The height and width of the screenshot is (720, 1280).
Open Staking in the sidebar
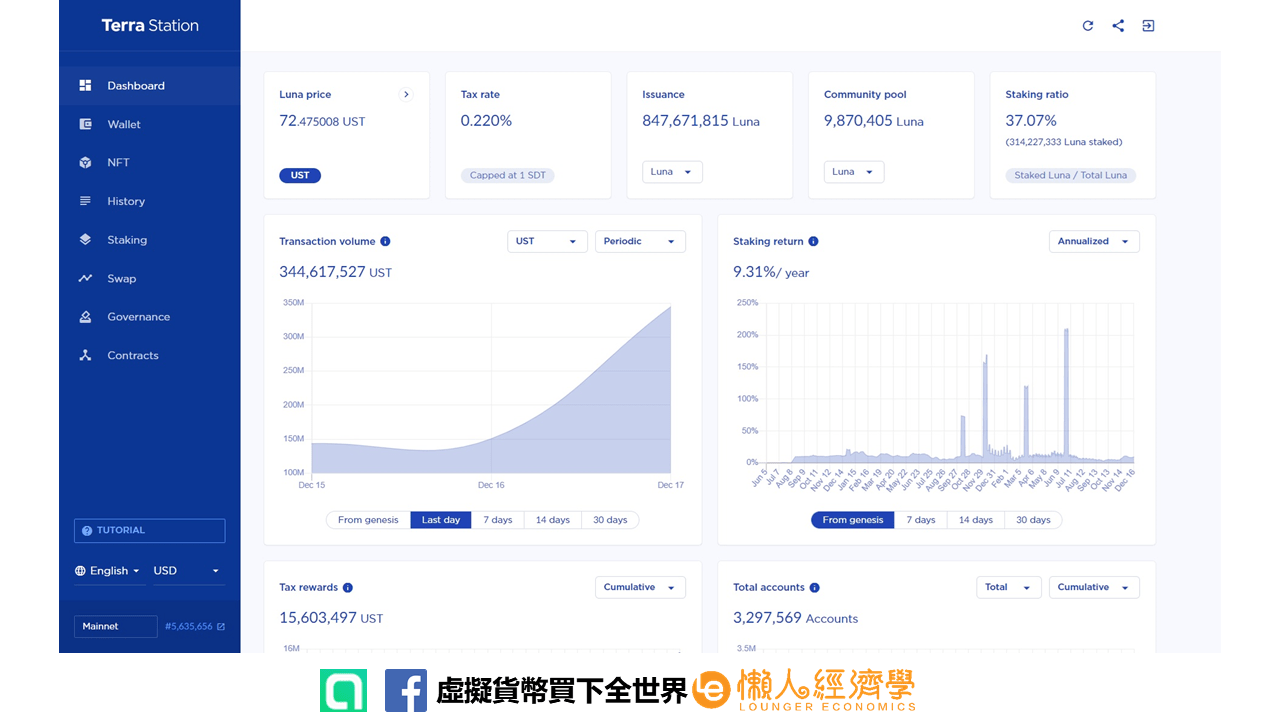150,240
